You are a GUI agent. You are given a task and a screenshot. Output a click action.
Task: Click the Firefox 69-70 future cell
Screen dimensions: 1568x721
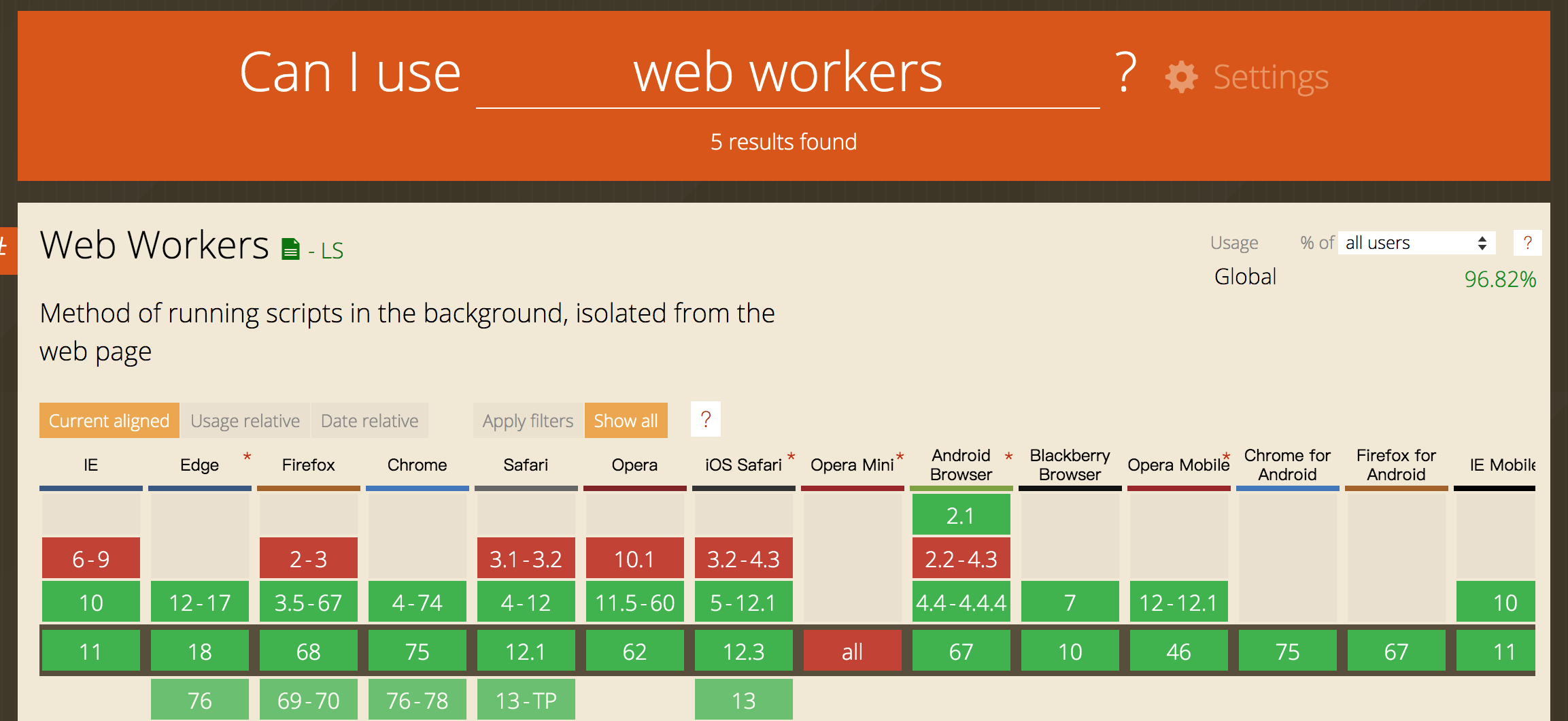coord(309,699)
